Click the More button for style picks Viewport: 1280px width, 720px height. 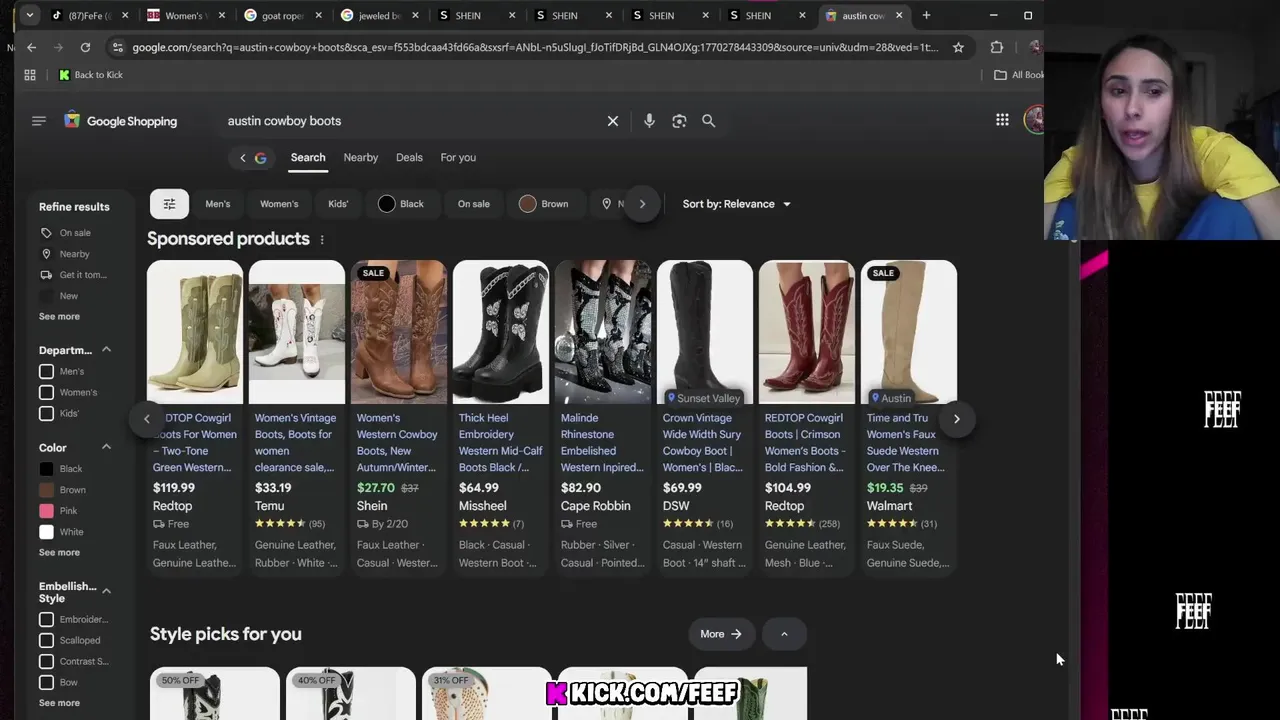click(x=721, y=634)
